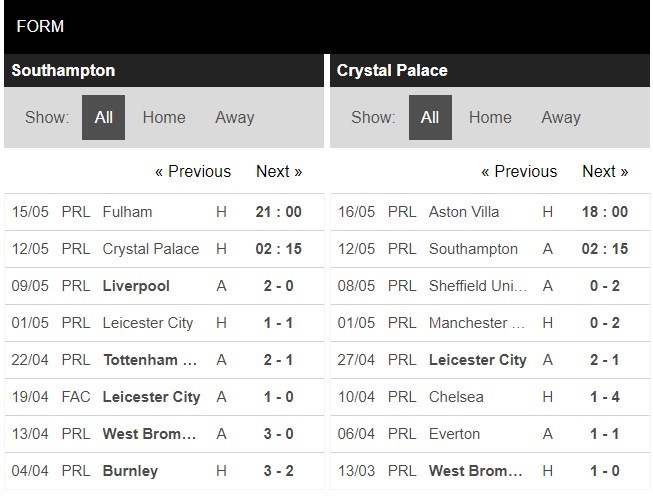Click "Next »" in the Southampton panel
Screen dimensions: 653x499
click(x=279, y=171)
